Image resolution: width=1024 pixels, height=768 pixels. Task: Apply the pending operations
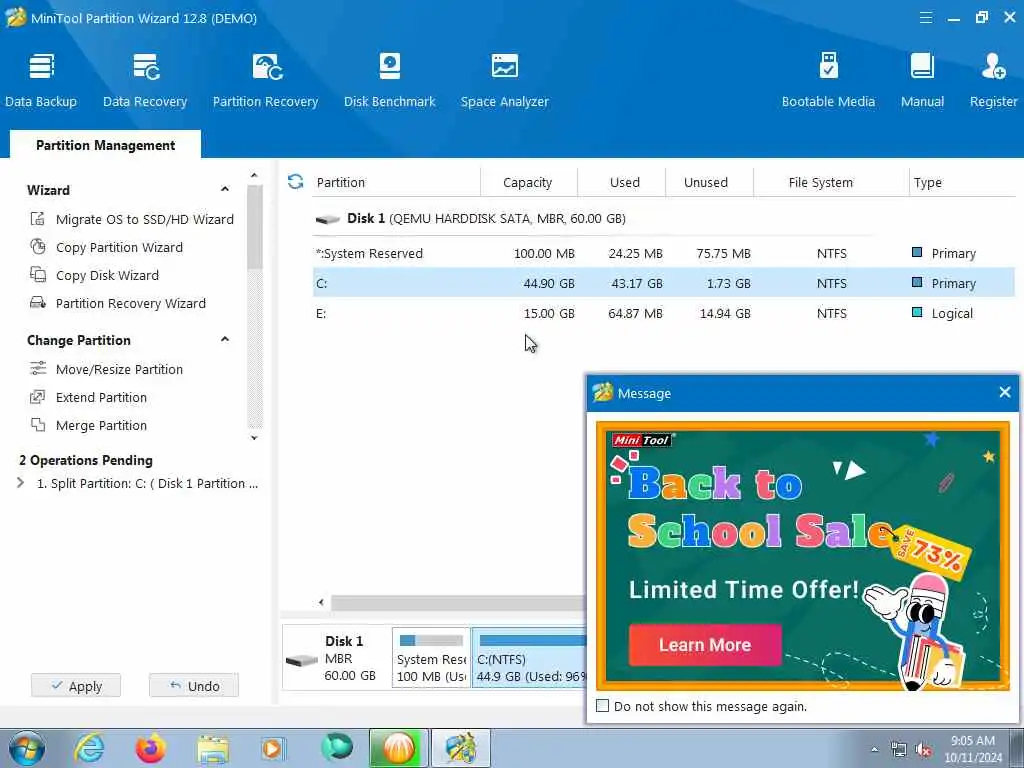coord(76,686)
